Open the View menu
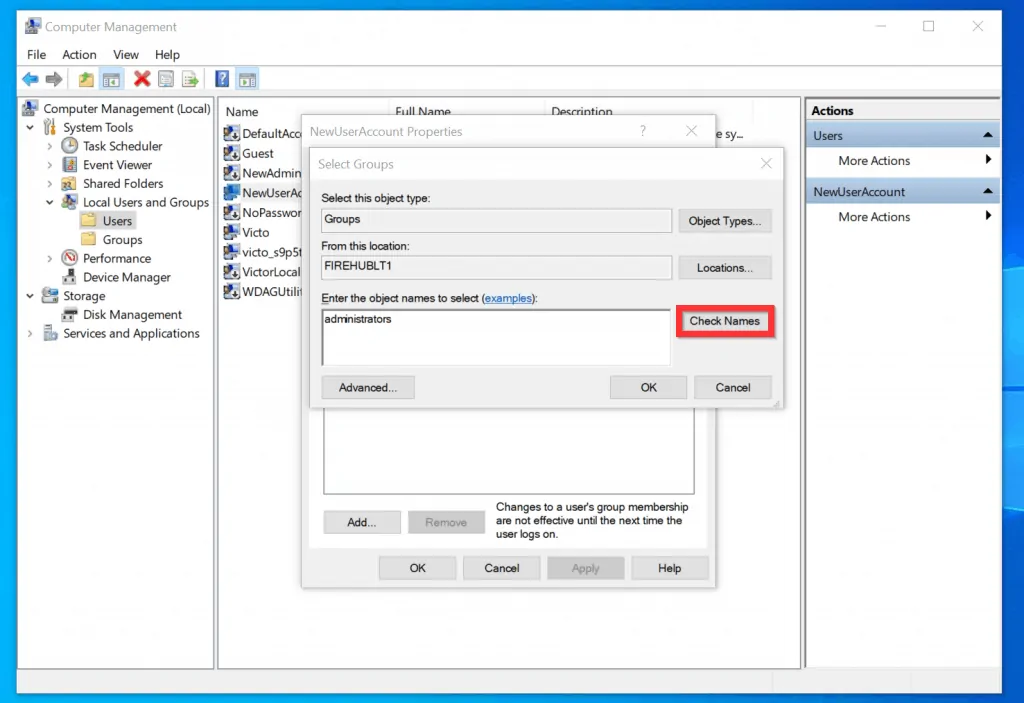This screenshot has height=703, width=1024. 125,54
